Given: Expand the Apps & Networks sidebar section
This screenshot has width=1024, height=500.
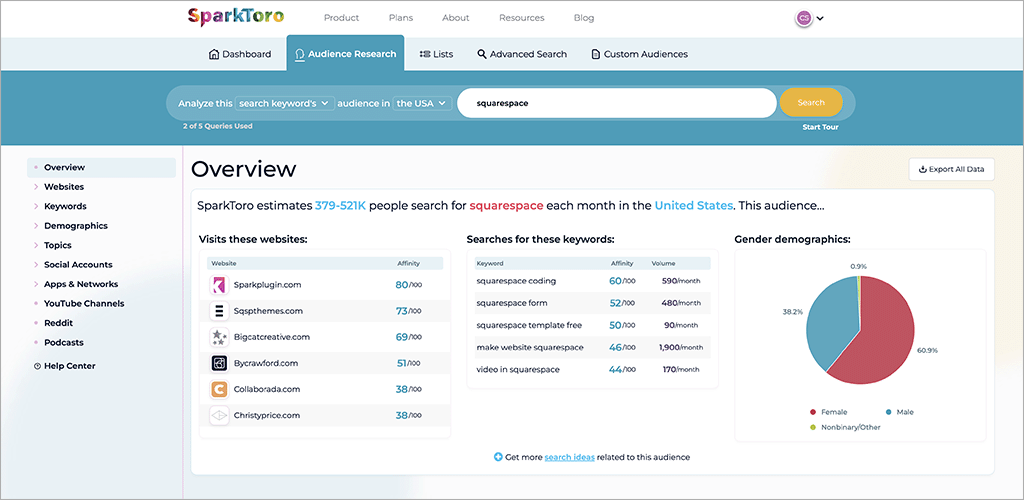Looking at the screenshot, I should [x=81, y=285].
